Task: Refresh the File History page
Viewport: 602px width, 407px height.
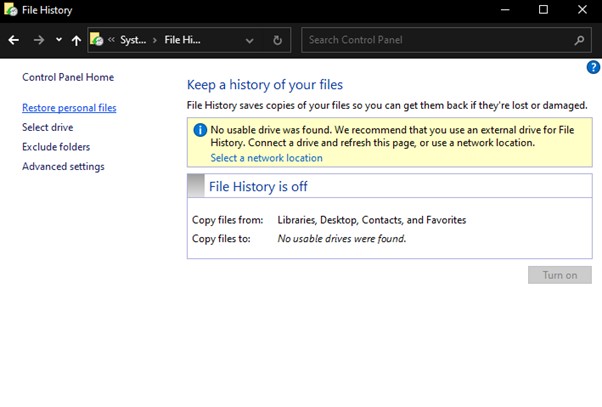Action: pyautogui.click(x=278, y=41)
